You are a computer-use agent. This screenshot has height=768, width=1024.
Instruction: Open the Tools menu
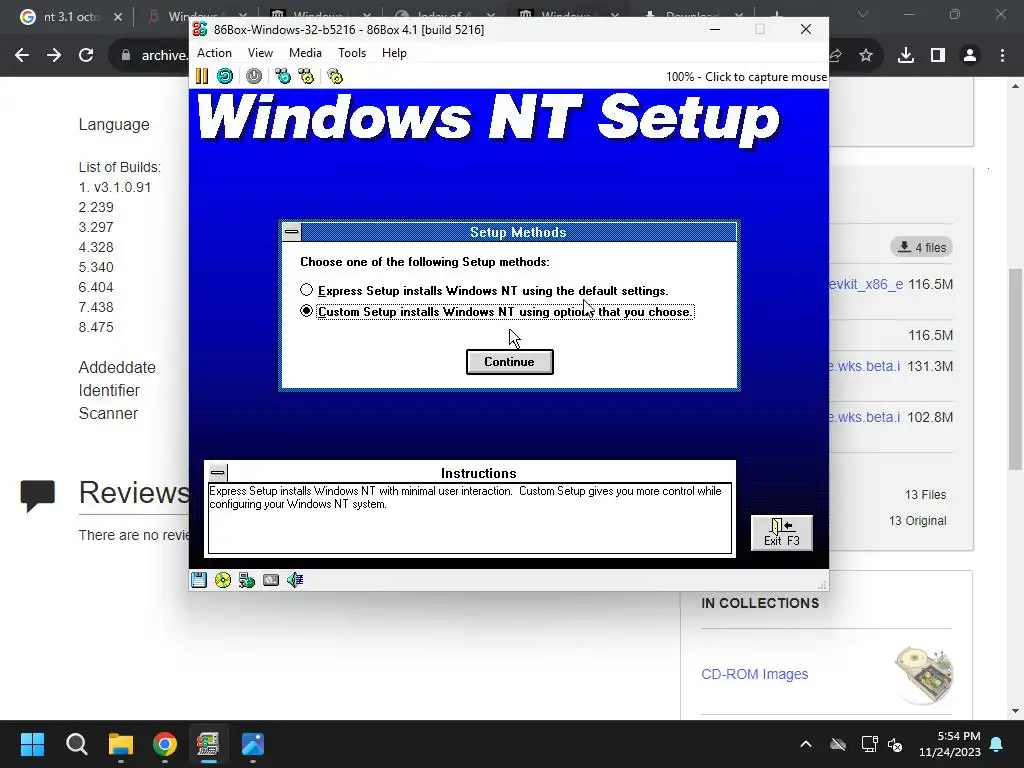click(x=351, y=53)
